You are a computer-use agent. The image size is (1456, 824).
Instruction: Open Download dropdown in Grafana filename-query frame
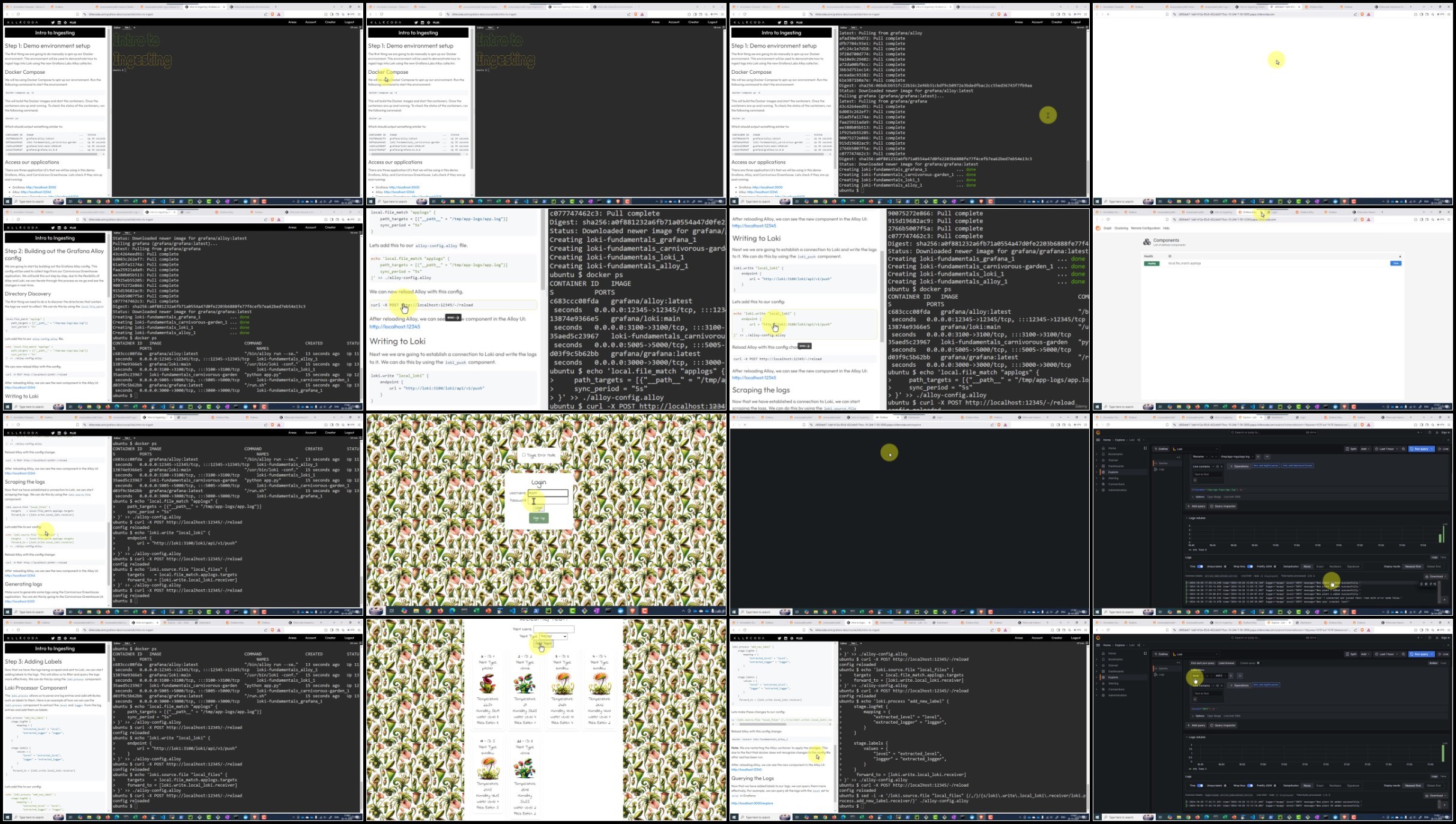1435,577
